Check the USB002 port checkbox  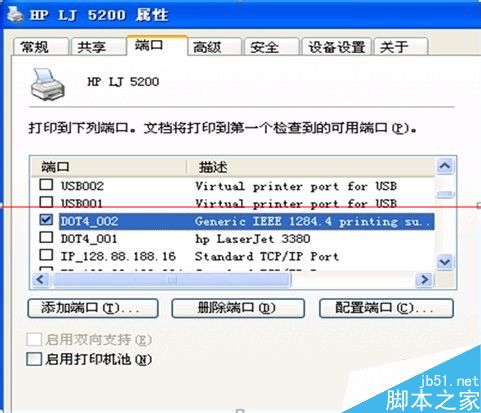(x=46, y=184)
